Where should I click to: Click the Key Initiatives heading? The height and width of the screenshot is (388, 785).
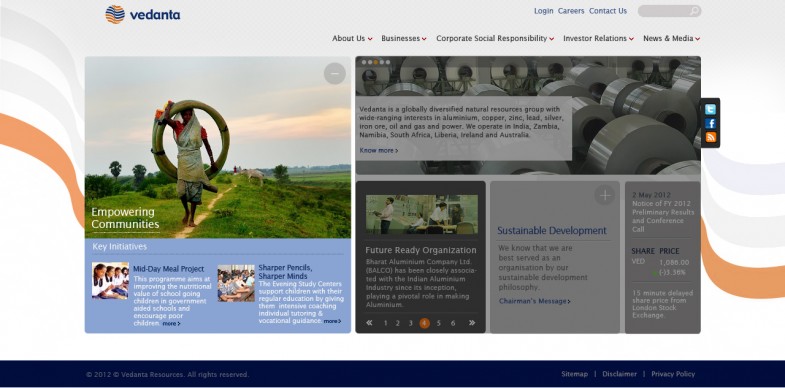click(120, 246)
